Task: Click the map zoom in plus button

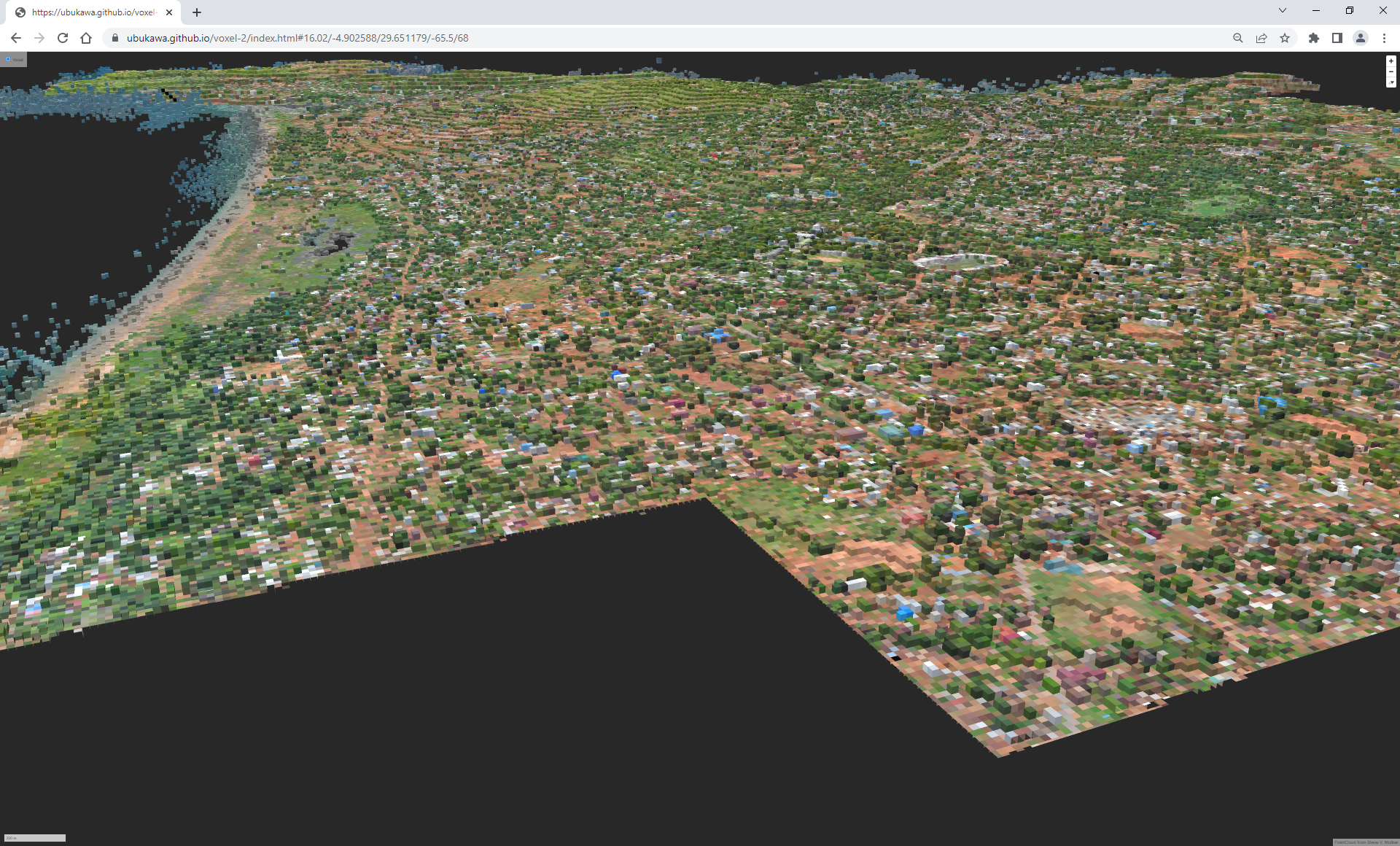Action: 1391,61
